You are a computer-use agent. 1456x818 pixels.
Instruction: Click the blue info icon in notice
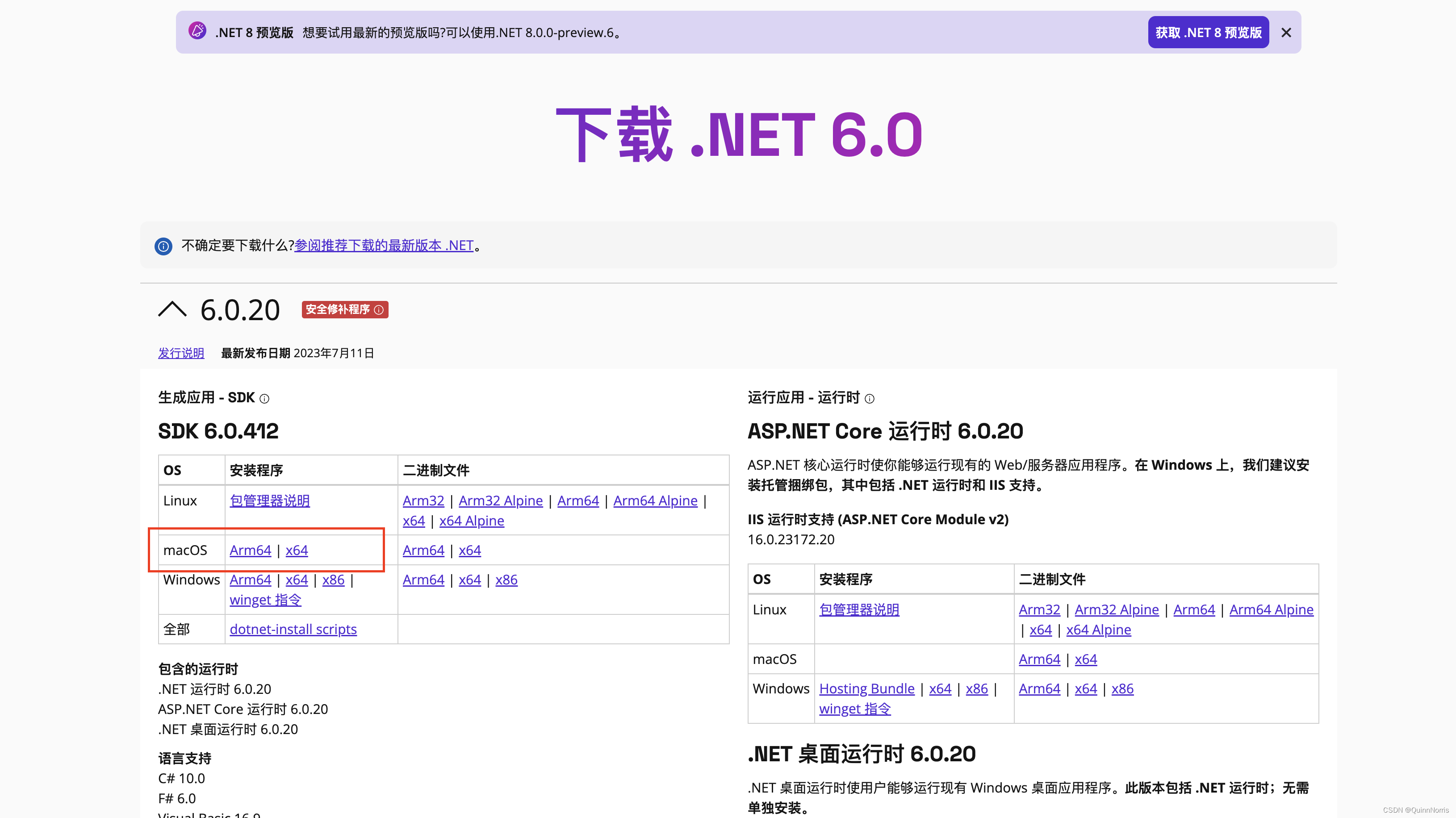click(163, 246)
